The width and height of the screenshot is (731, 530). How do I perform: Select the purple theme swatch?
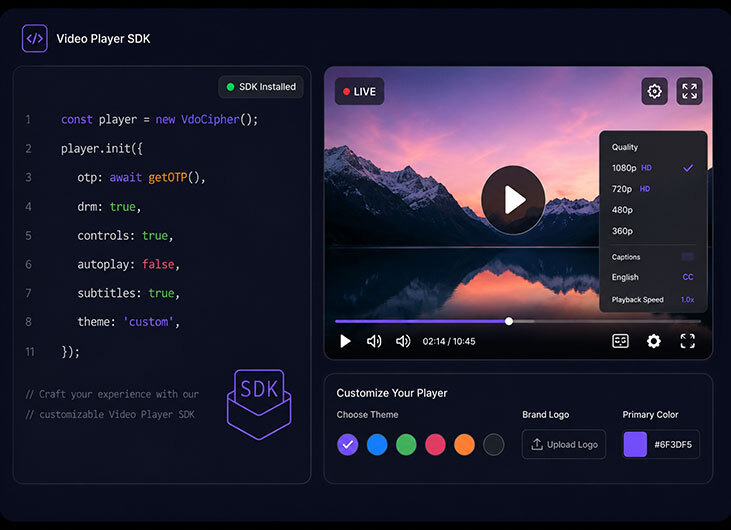(x=348, y=444)
